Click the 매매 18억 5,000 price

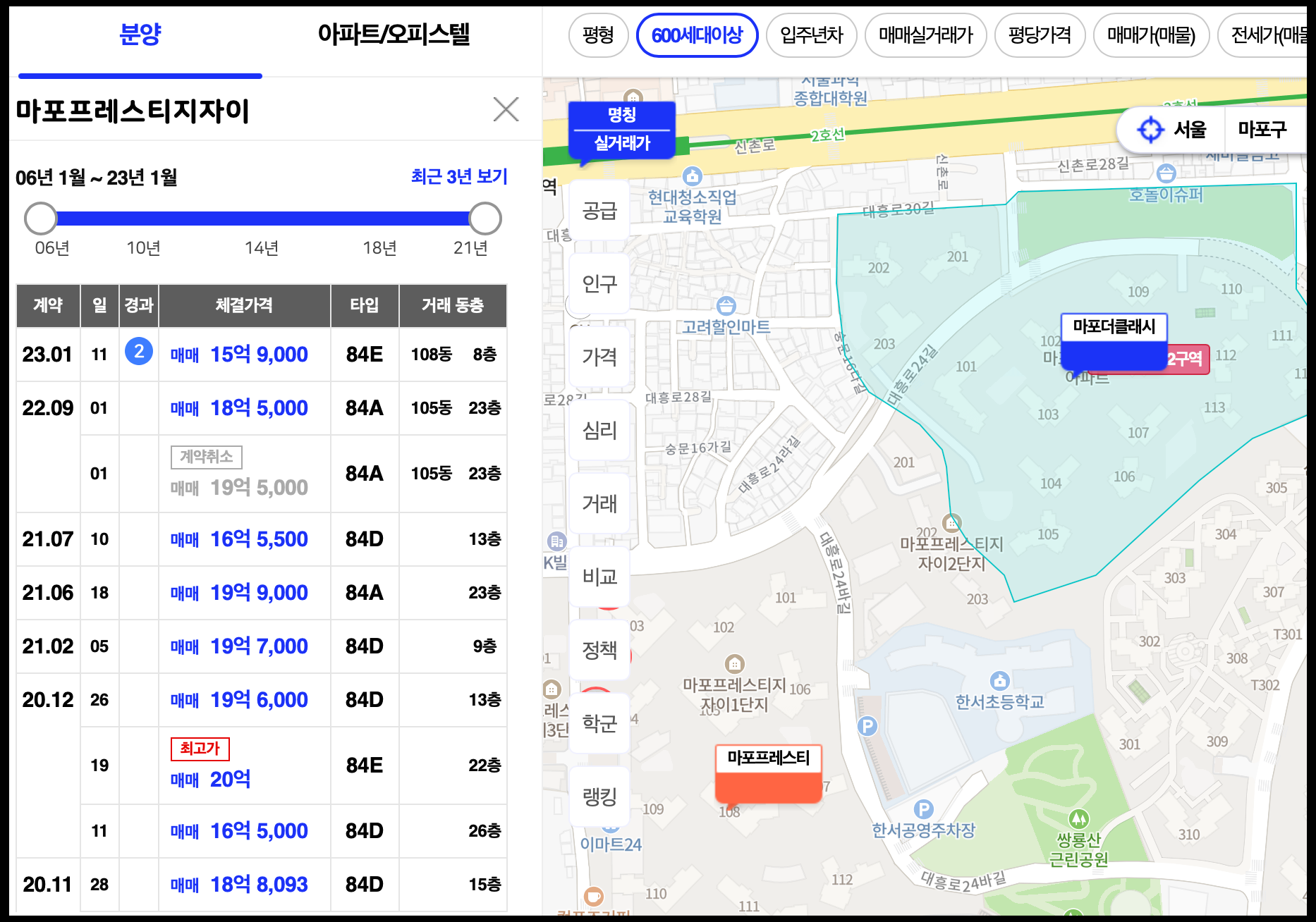coord(239,408)
